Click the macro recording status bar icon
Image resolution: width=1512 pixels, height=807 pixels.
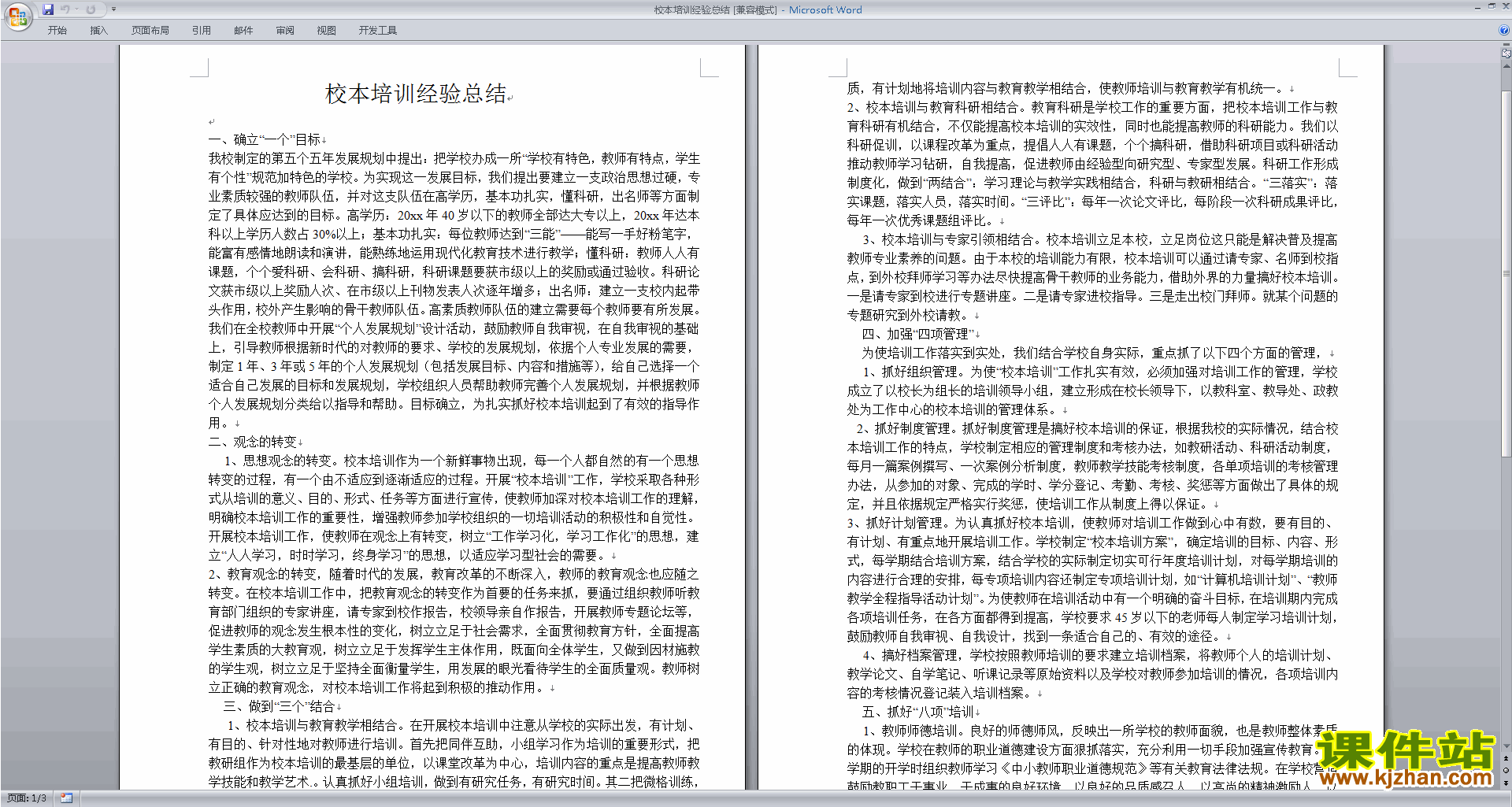point(67,798)
